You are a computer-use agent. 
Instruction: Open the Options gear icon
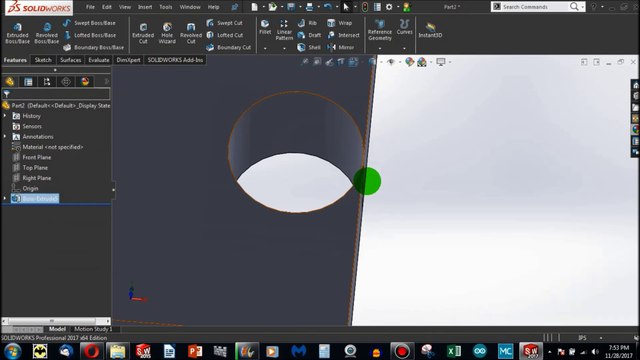[389, 7]
